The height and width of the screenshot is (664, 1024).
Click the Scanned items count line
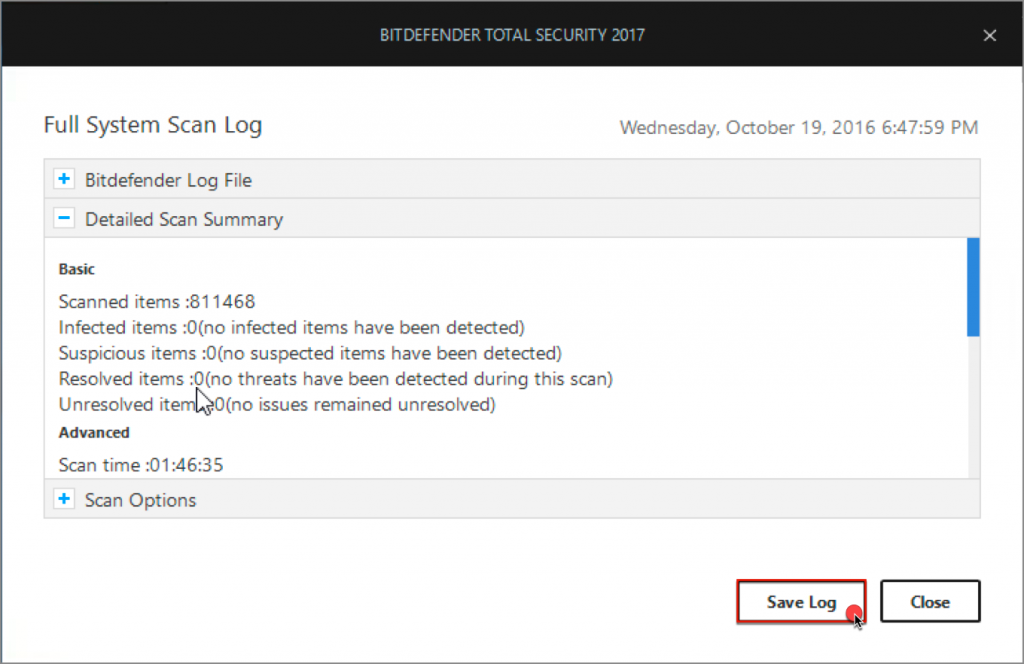click(155, 301)
